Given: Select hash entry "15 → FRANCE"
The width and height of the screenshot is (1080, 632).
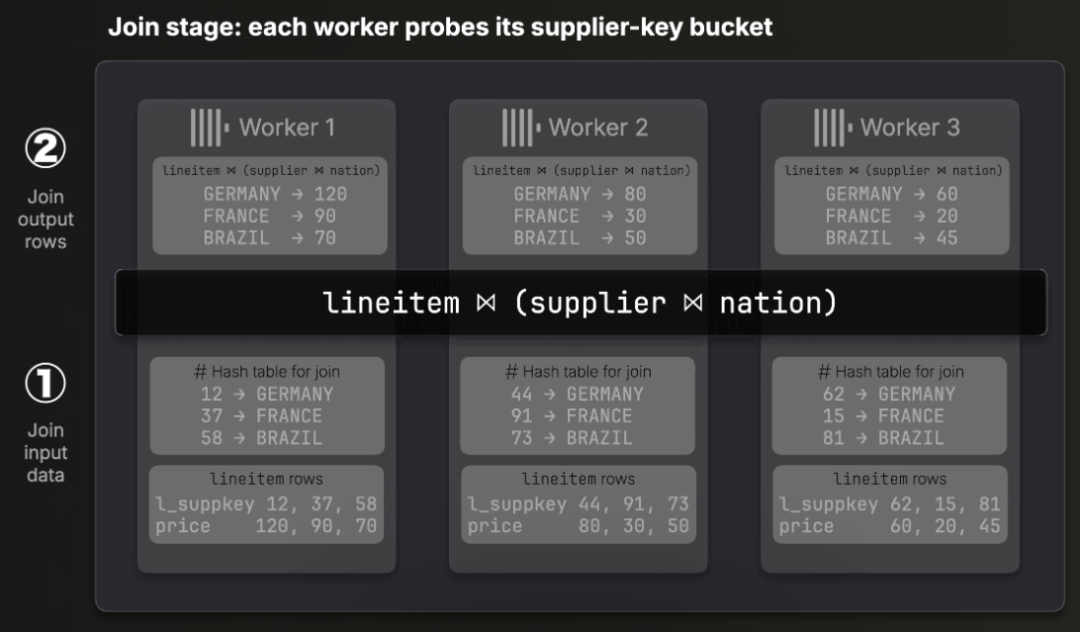Looking at the screenshot, I should tap(884, 416).
